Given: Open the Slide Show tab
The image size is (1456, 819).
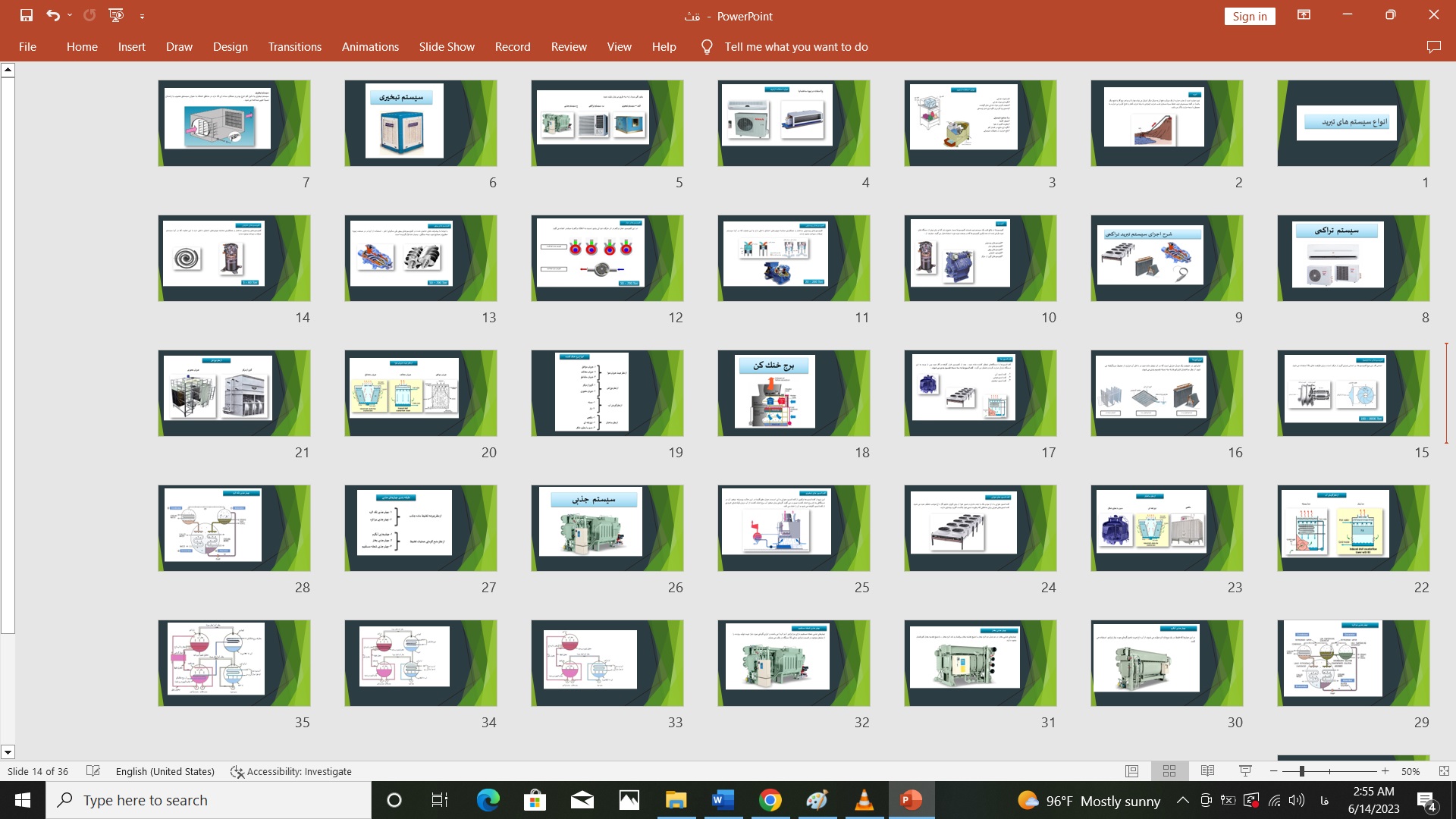Looking at the screenshot, I should tap(447, 47).
